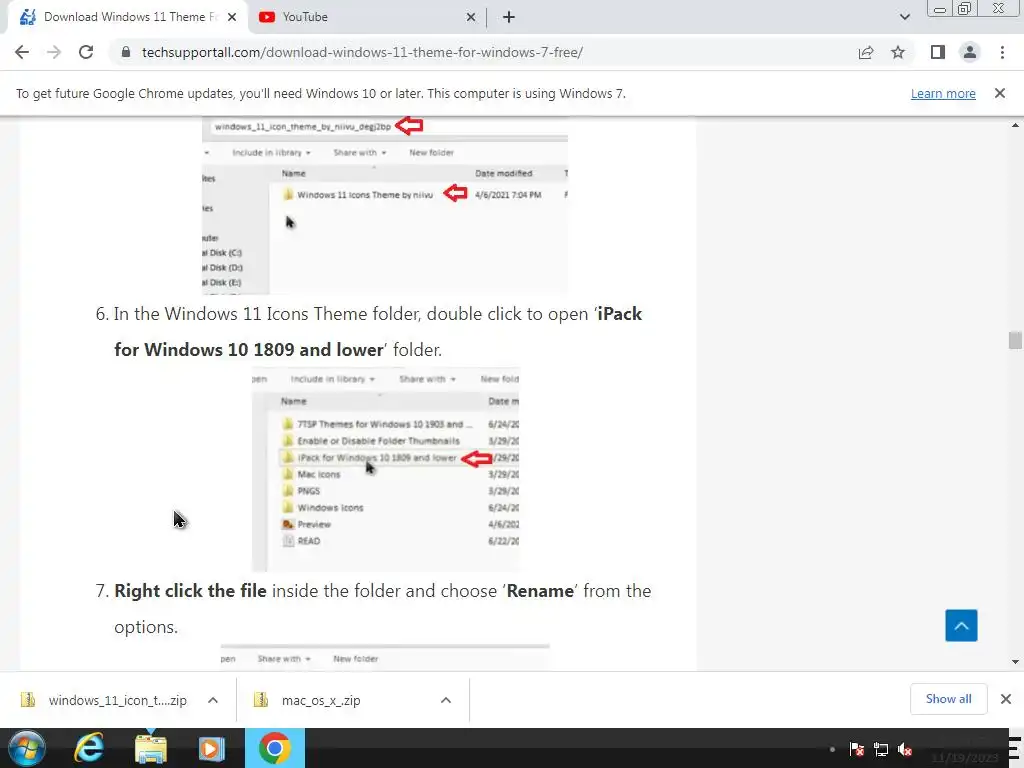1024x768 pixels.
Task: Click the address bar URL
Action: 362,52
